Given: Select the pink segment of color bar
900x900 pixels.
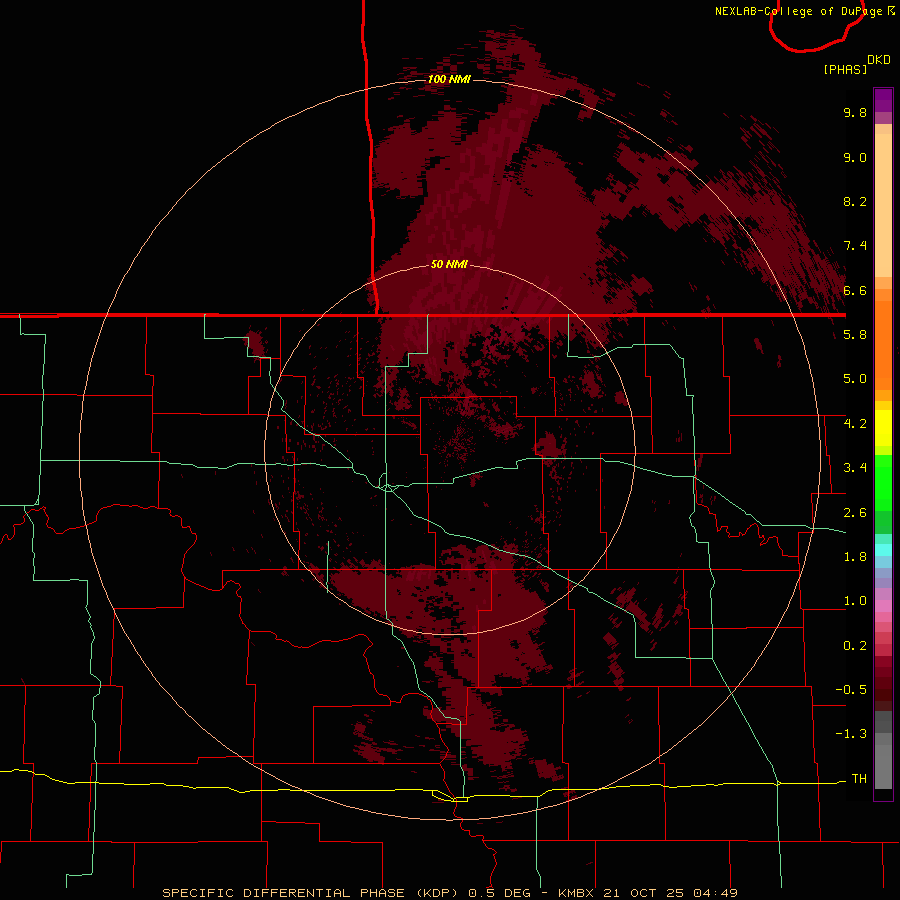Looking at the screenshot, I should coord(883,606).
